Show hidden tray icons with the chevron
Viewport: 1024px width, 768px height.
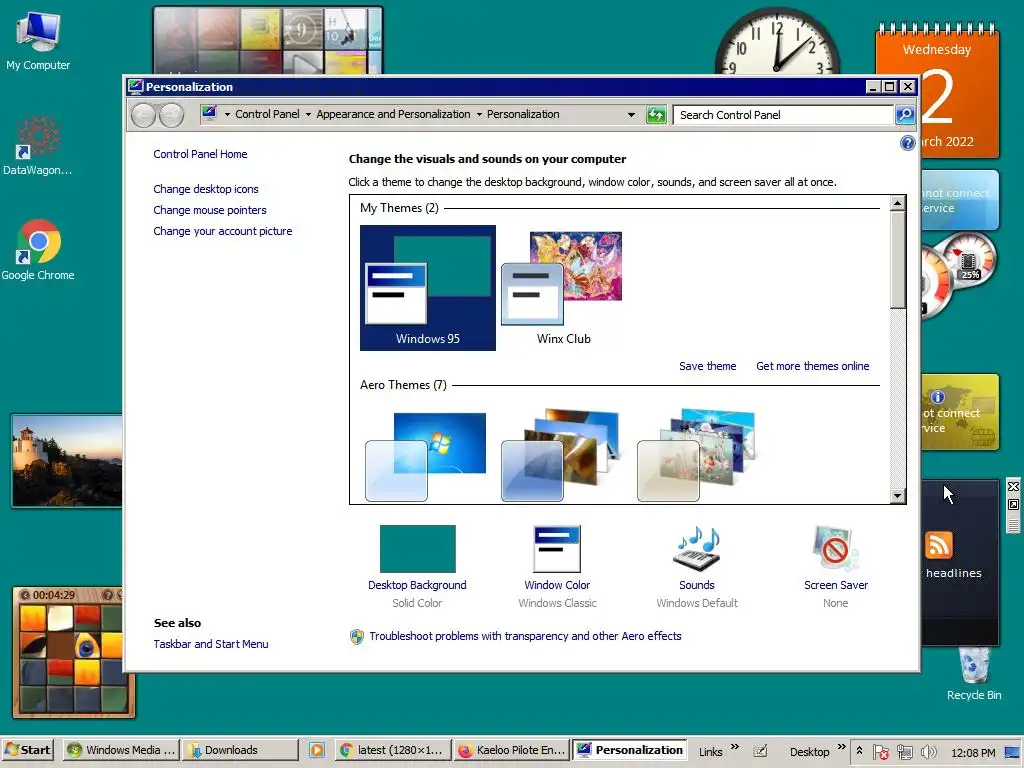pos(859,751)
